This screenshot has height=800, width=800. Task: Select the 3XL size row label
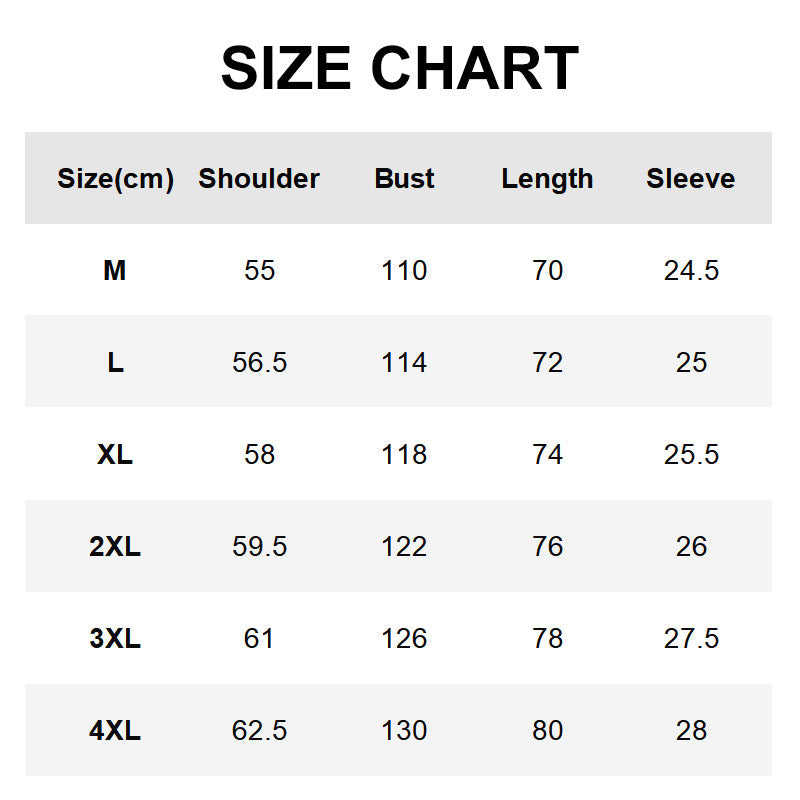[115, 638]
